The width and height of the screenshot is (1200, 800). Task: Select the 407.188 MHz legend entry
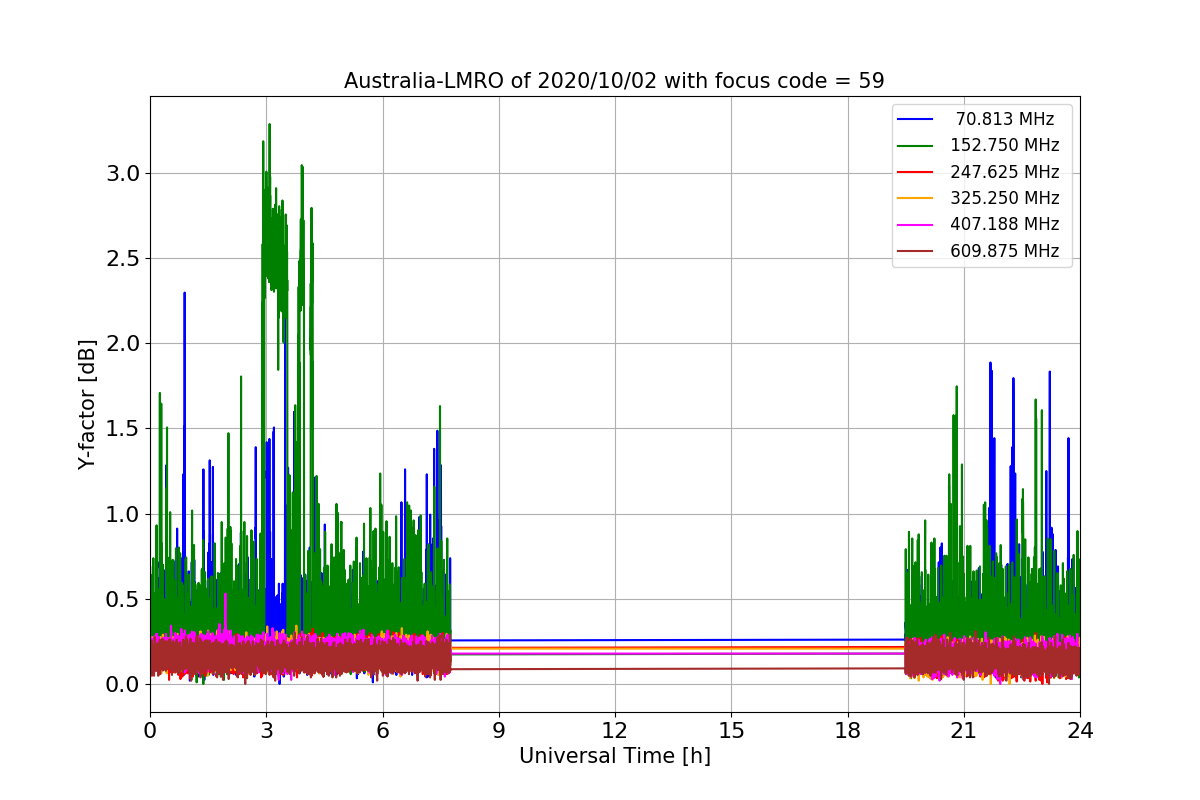coord(978,224)
